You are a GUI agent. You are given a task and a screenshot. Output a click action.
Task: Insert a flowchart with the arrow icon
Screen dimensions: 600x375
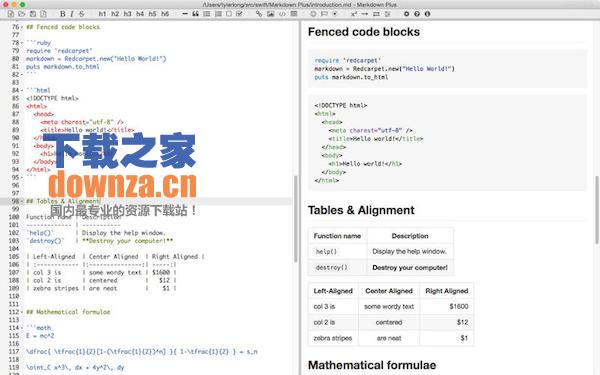pyautogui.click(x=365, y=14)
